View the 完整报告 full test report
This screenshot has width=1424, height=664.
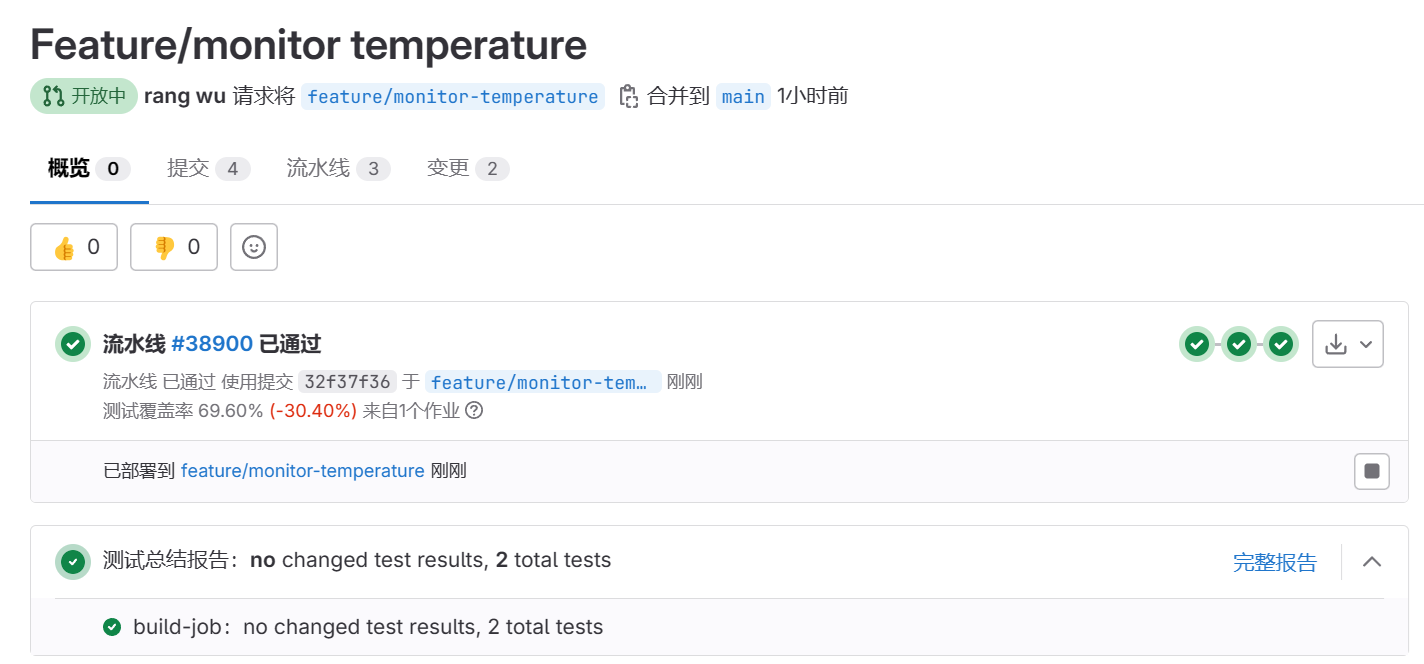(1275, 562)
